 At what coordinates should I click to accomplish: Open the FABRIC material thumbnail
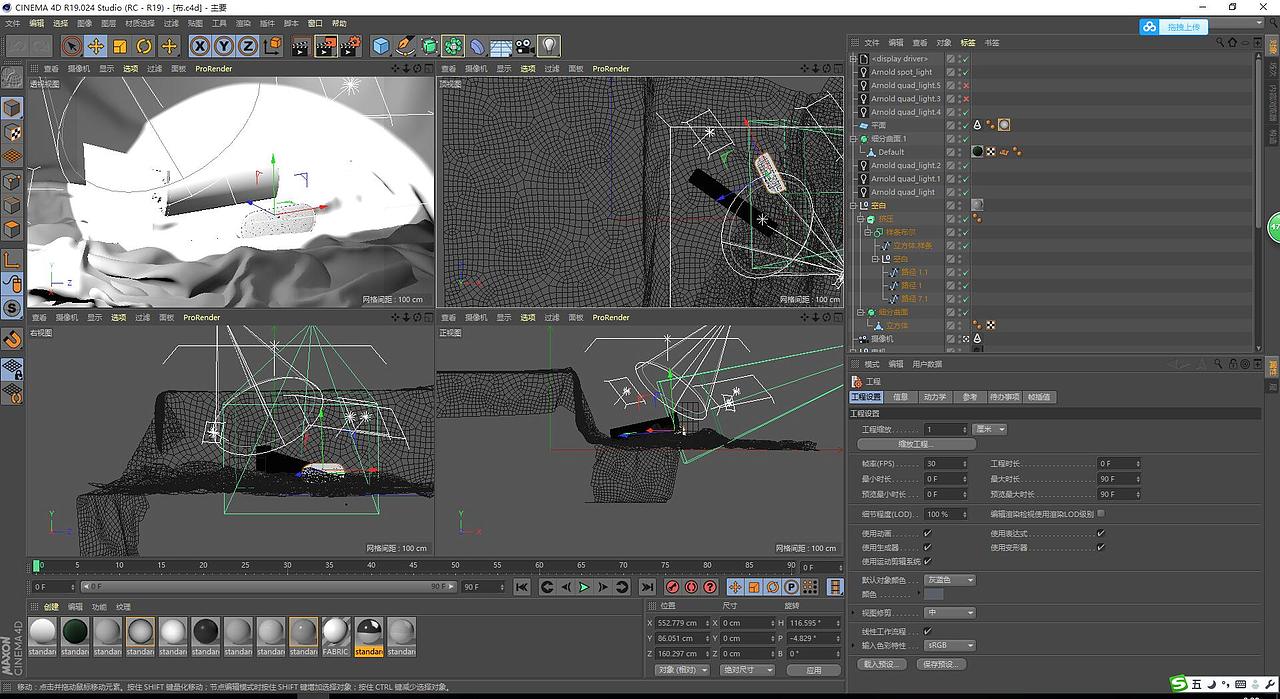point(336,636)
